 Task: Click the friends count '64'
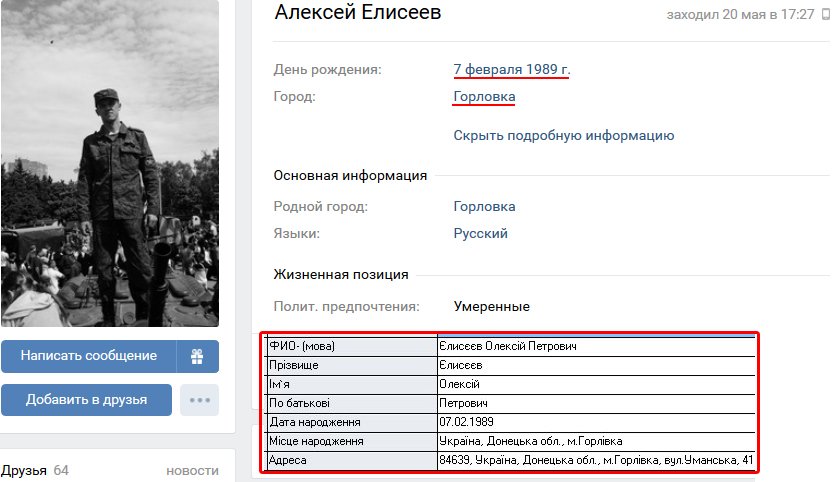61,471
